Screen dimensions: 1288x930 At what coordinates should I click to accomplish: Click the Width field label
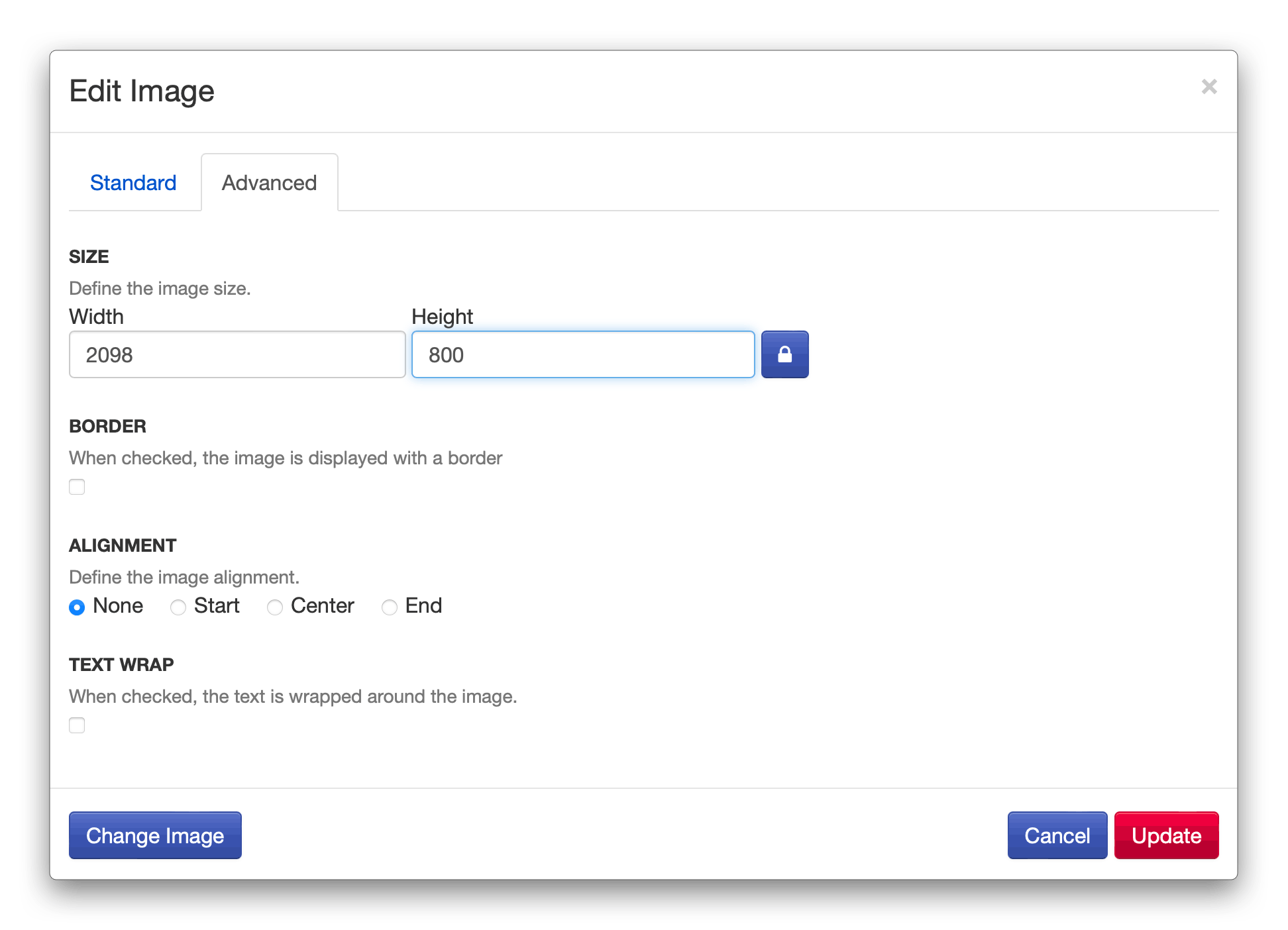coord(96,317)
